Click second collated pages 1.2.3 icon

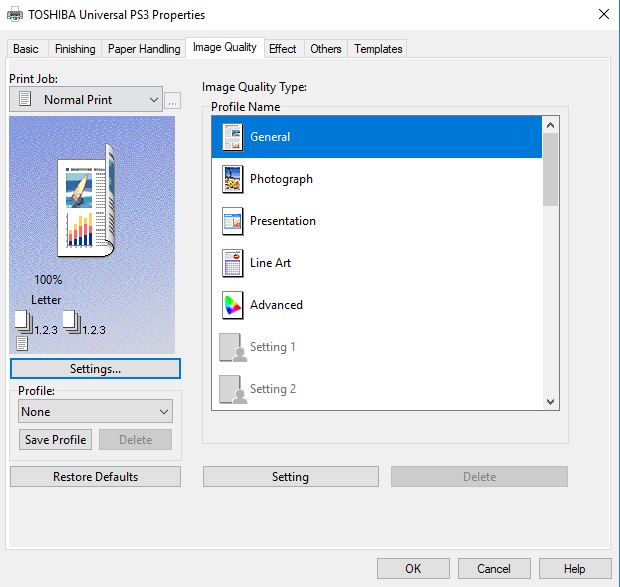tap(72, 322)
